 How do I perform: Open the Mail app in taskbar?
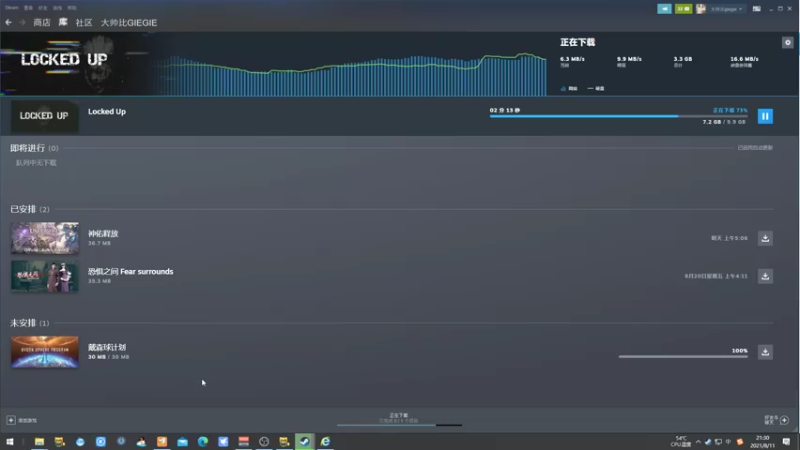[x=182, y=441]
